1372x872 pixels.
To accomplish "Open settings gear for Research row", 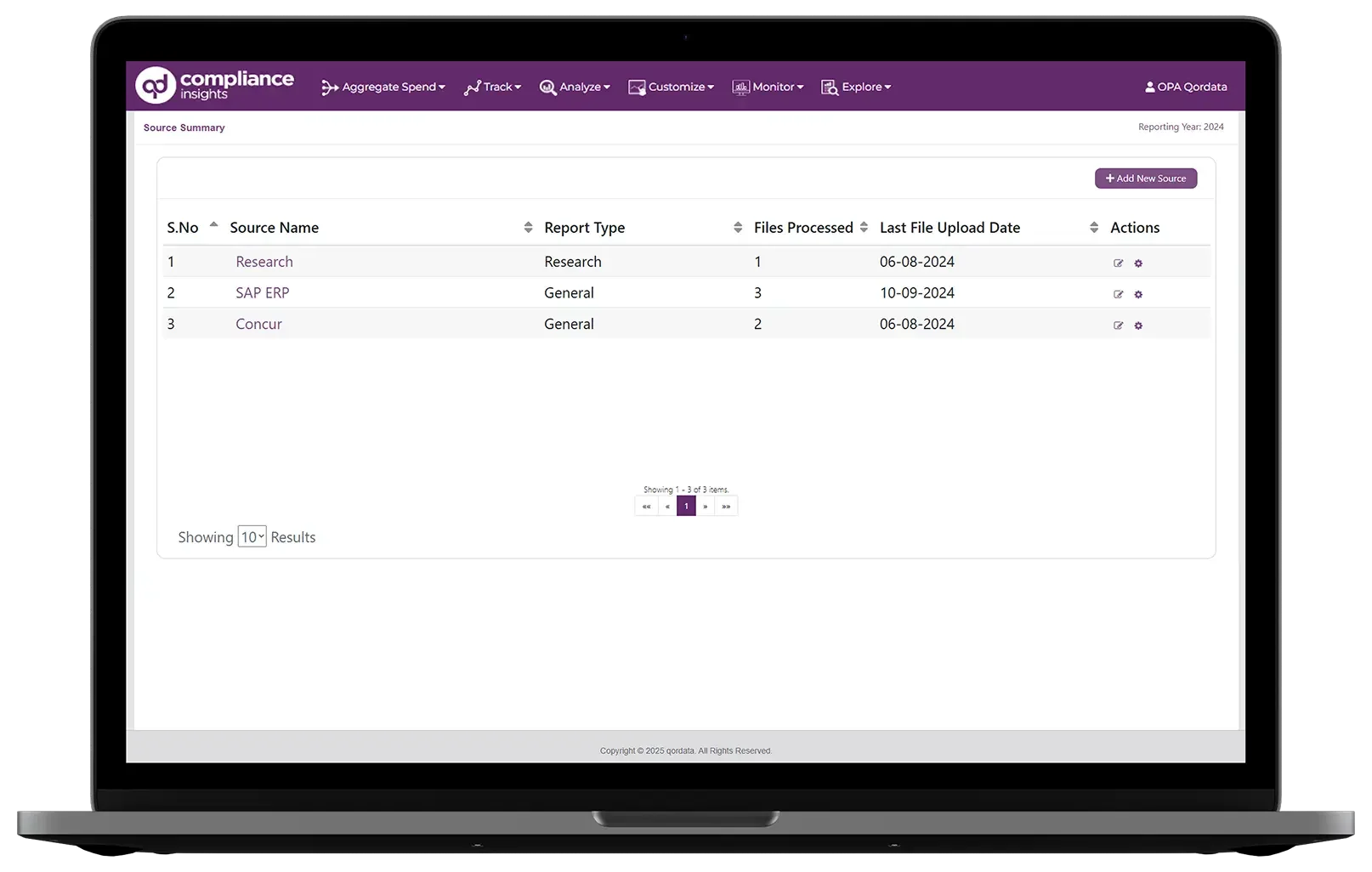I will pos(1138,263).
